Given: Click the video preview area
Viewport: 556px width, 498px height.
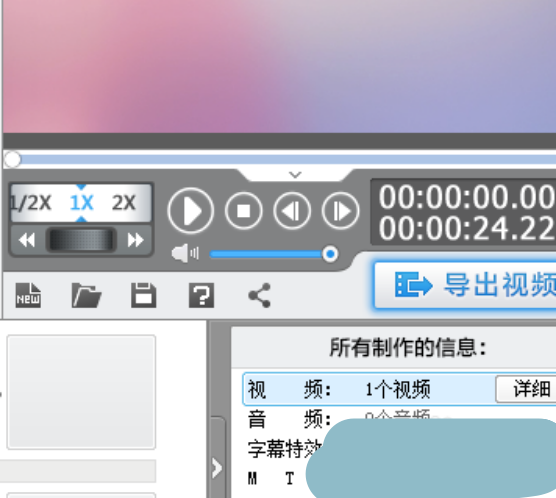Looking at the screenshot, I should click(279, 67).
